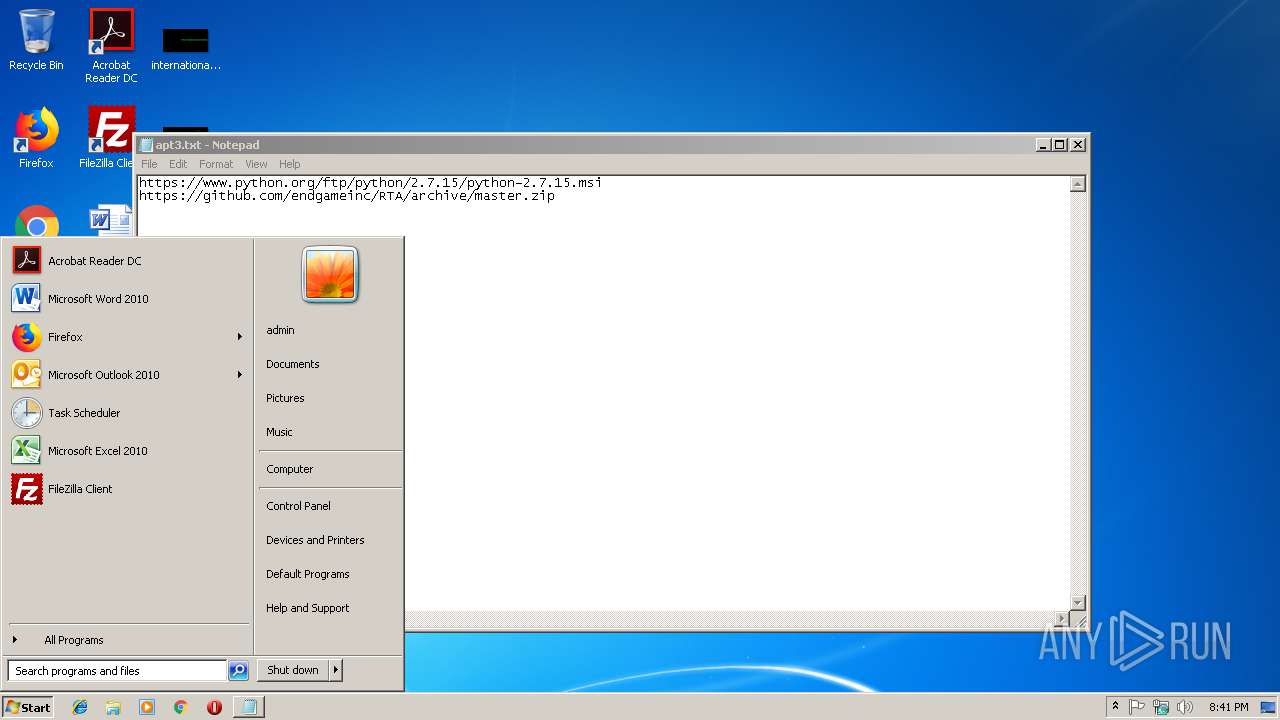Click the taskbar clock showing 8:41 PM
The width and height of the screenshot is (1280, 720).
pyautogui.click(x=1228, y=707)
